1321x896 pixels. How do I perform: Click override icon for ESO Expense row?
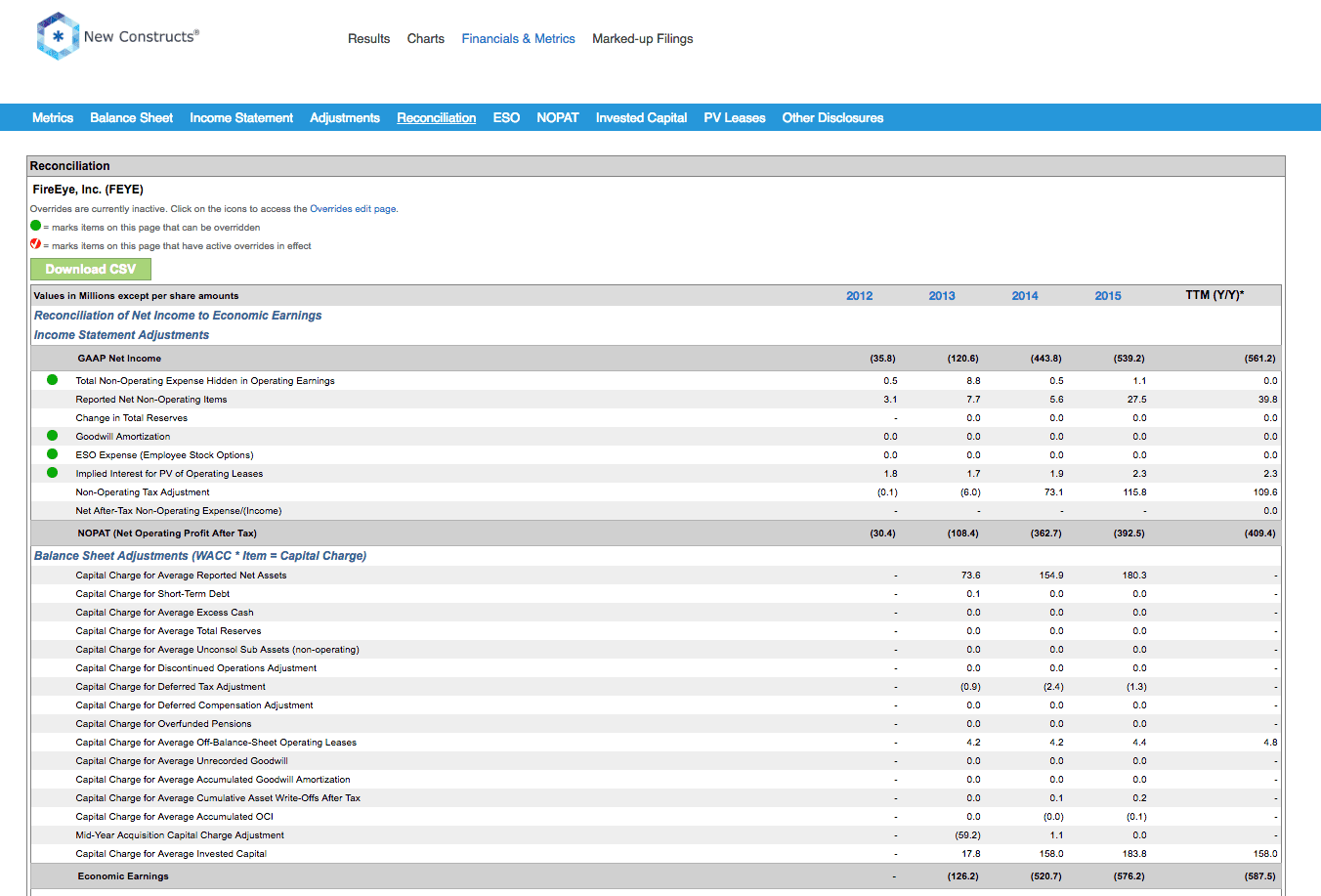pos(53,454)
